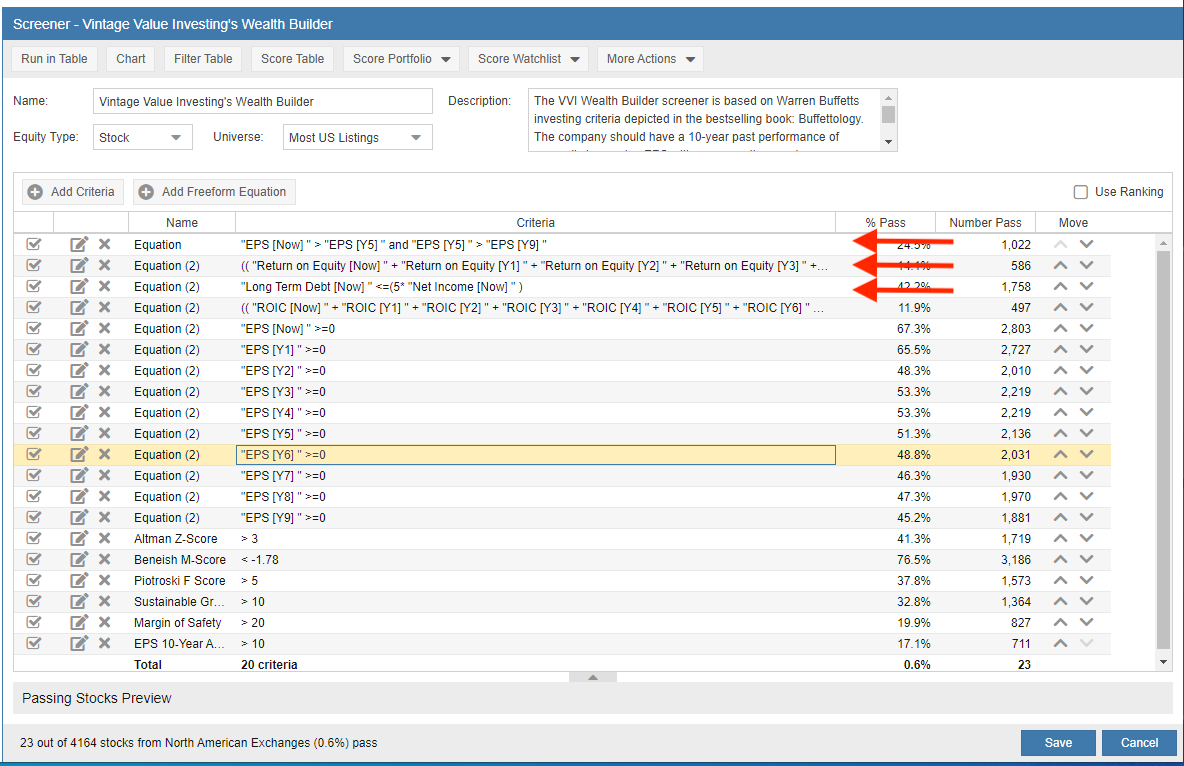The width and height of the screenshot is (1184, 766).
Task: Uncheck the ROIC equation row
Action: [33, 307]
